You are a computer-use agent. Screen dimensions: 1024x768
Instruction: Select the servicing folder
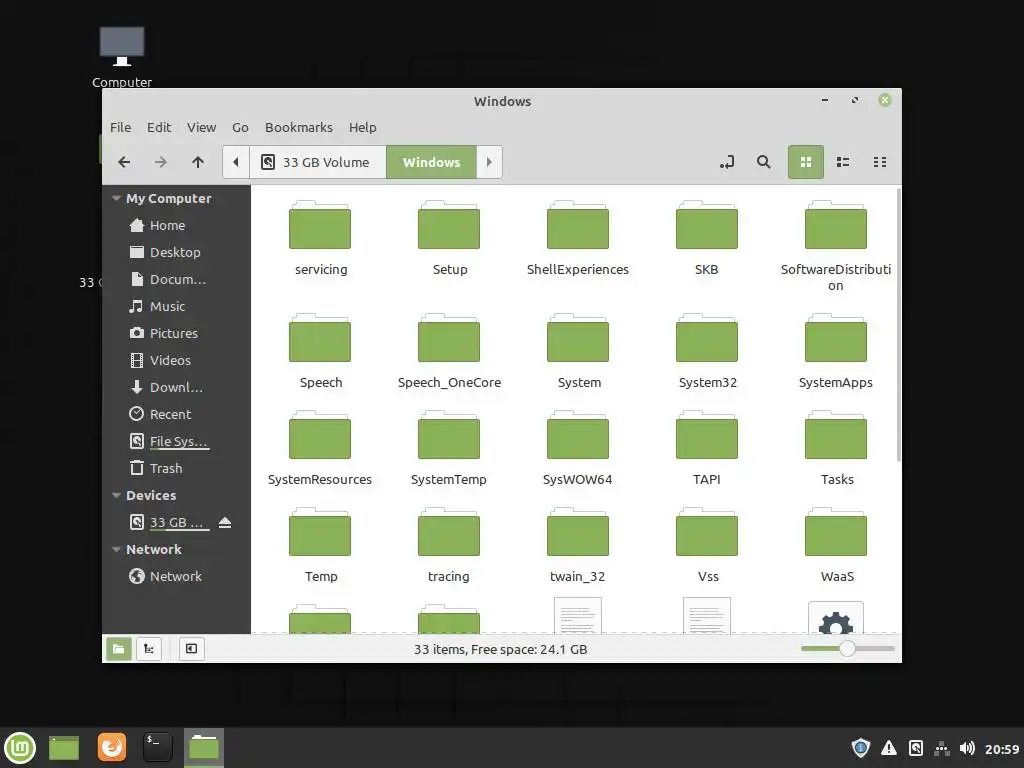[321, 239]
